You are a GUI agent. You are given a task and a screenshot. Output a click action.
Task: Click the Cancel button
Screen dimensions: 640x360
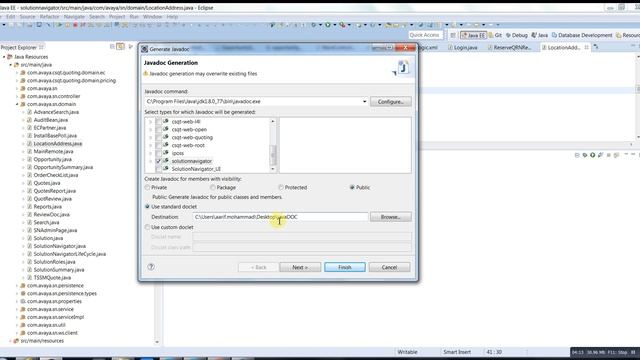pos(389,267)
